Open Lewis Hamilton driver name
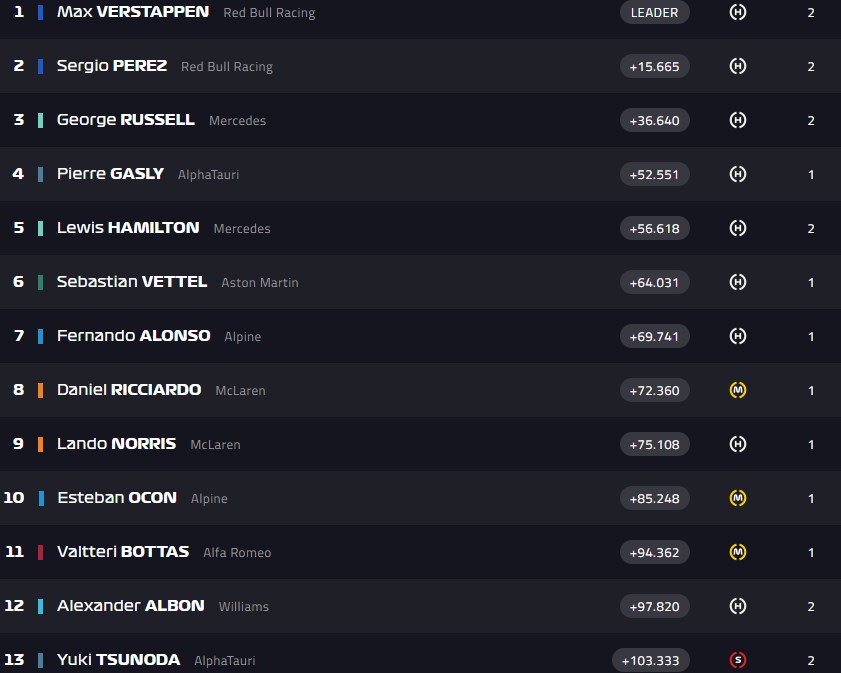 [x=128, y=228]
